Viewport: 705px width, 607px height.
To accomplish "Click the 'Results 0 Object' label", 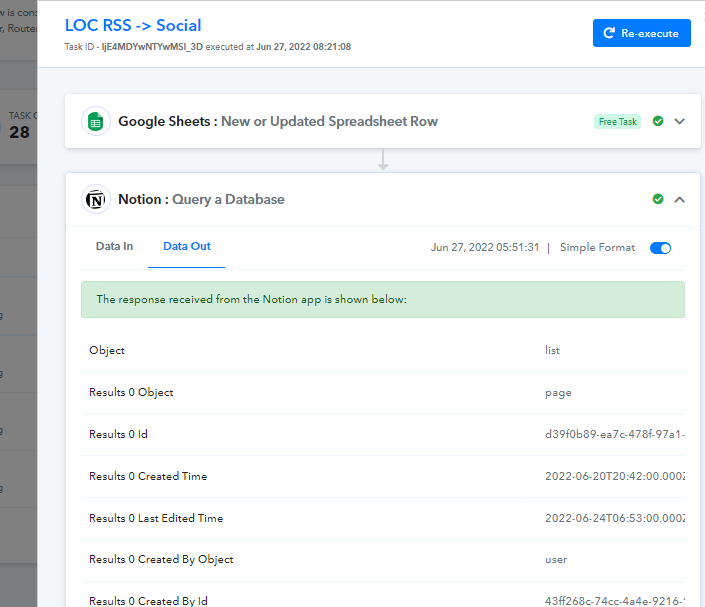I will tap(131, 393).
